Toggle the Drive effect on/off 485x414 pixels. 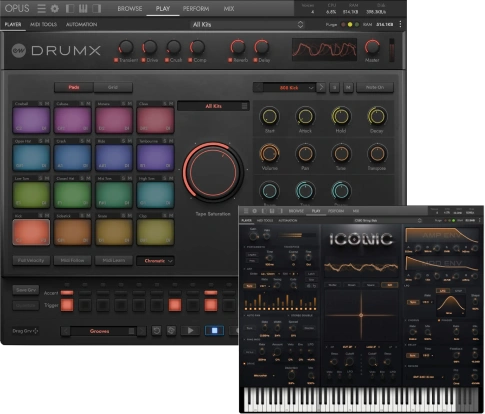point(143,60)
